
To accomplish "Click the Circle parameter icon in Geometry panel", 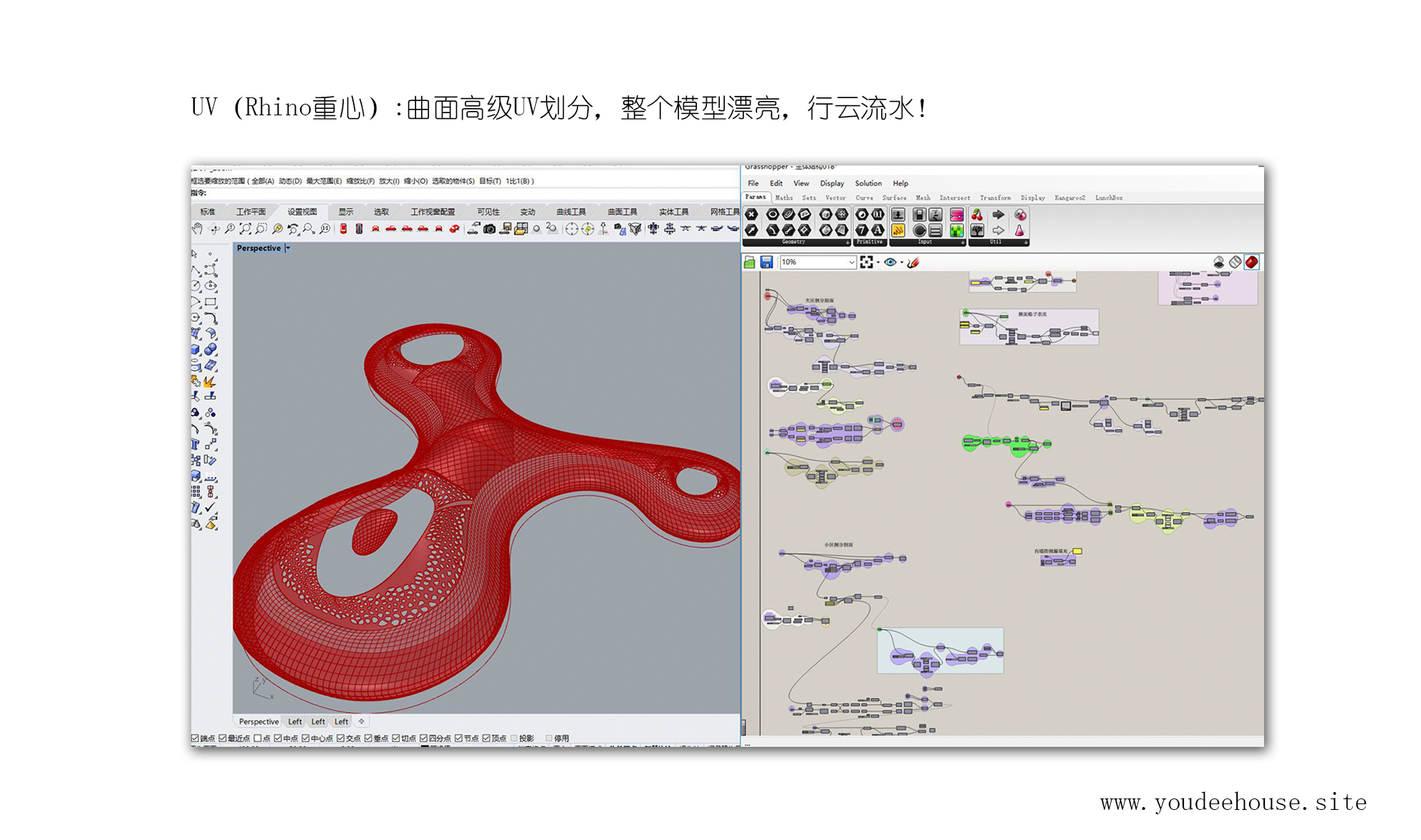I will point(772,214).
